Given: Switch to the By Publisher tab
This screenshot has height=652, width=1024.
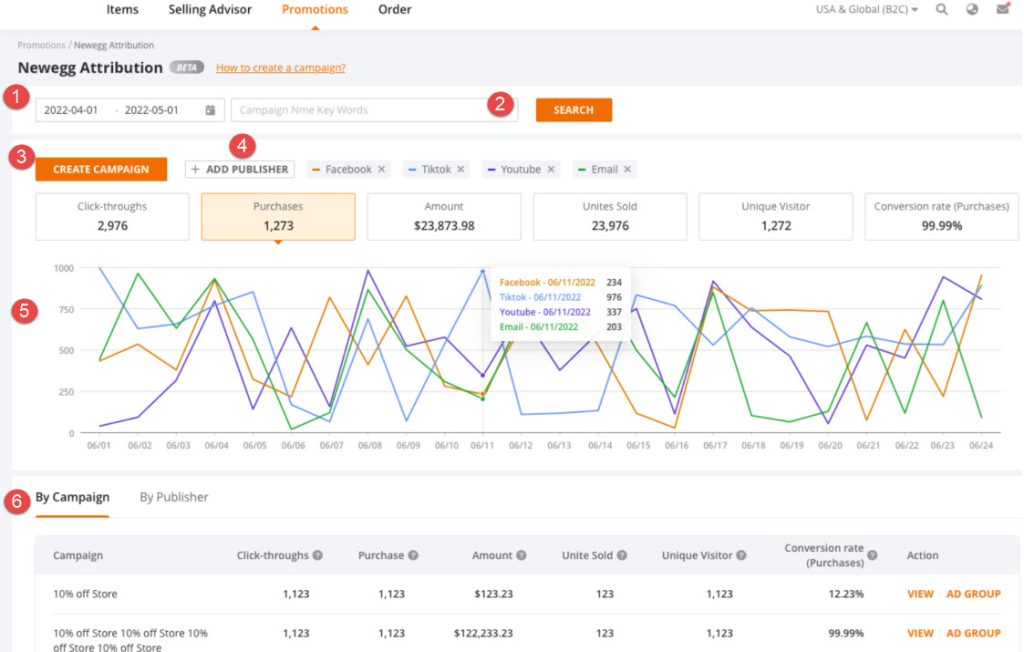Looking at the screenshot, I should (174, 496).
